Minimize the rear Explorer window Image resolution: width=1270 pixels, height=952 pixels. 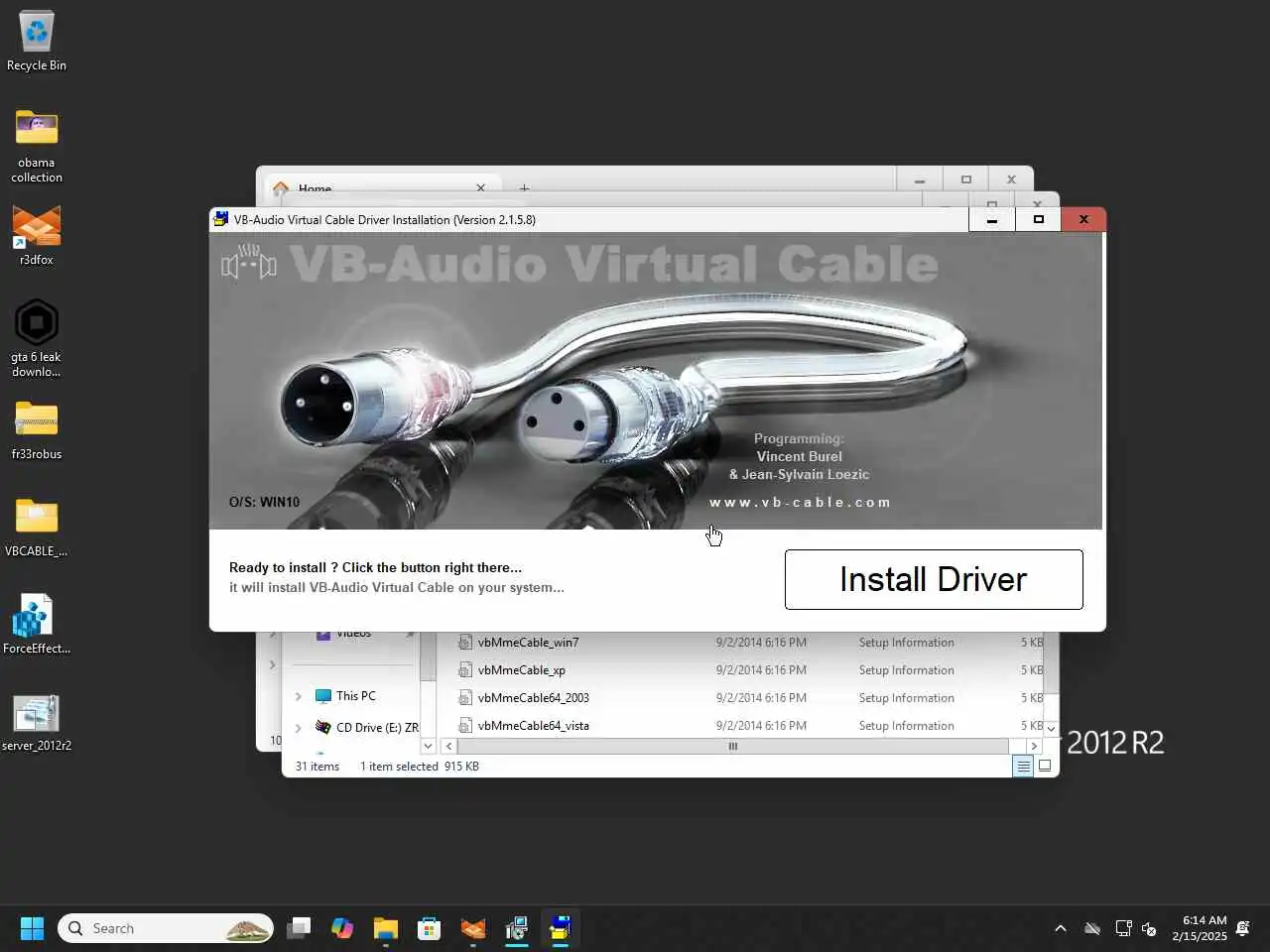(920, 179)
